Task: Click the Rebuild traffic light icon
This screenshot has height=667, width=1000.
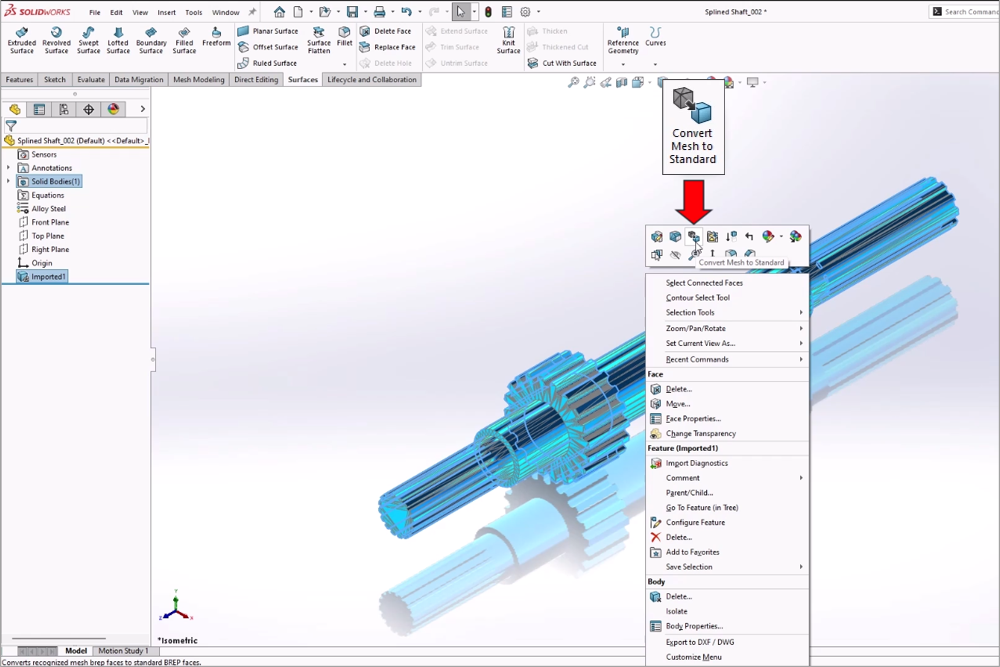Action: (489, 11)
